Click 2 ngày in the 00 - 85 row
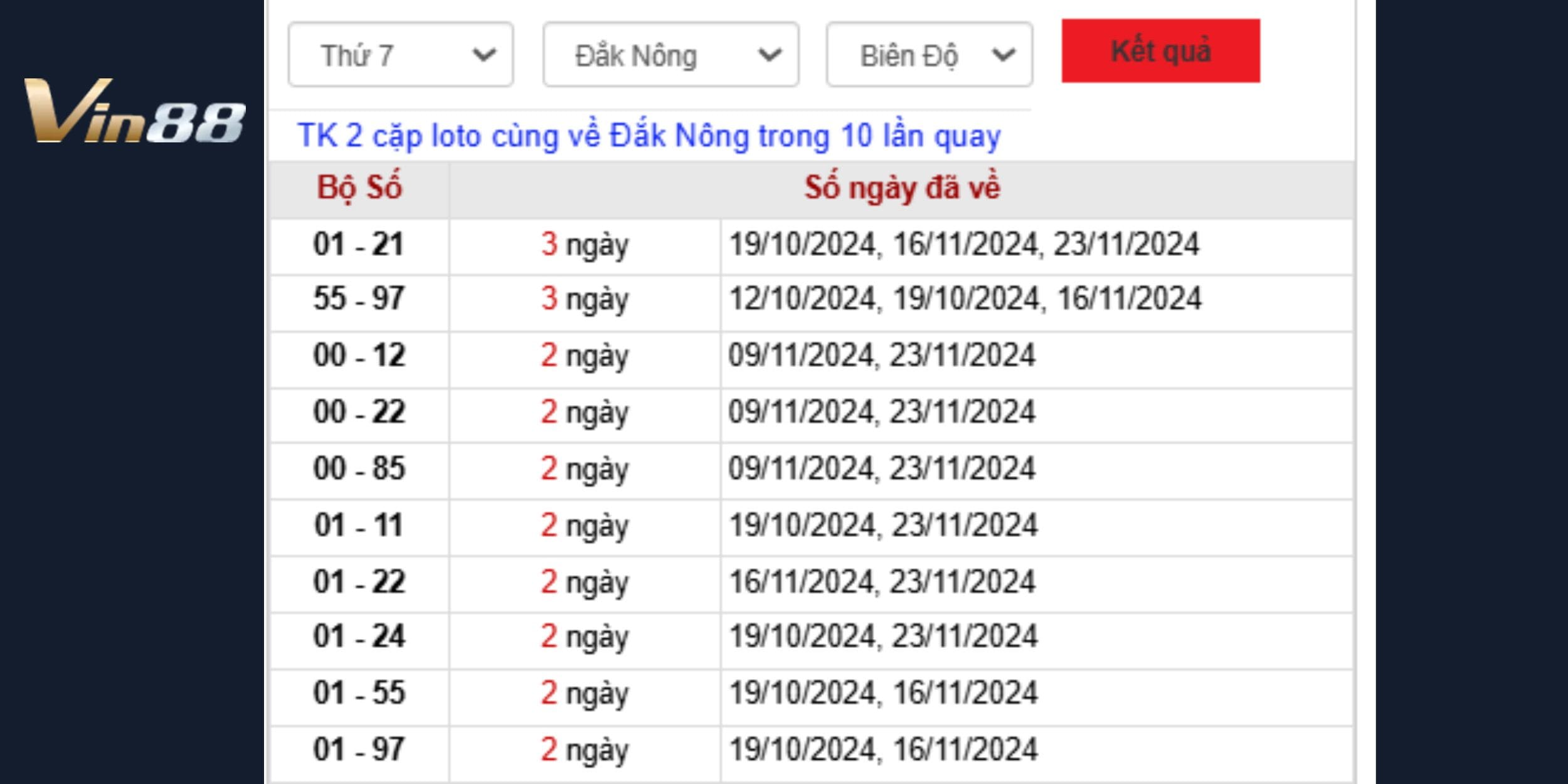Screen dimensions: 1568x784 pos(585,469)
